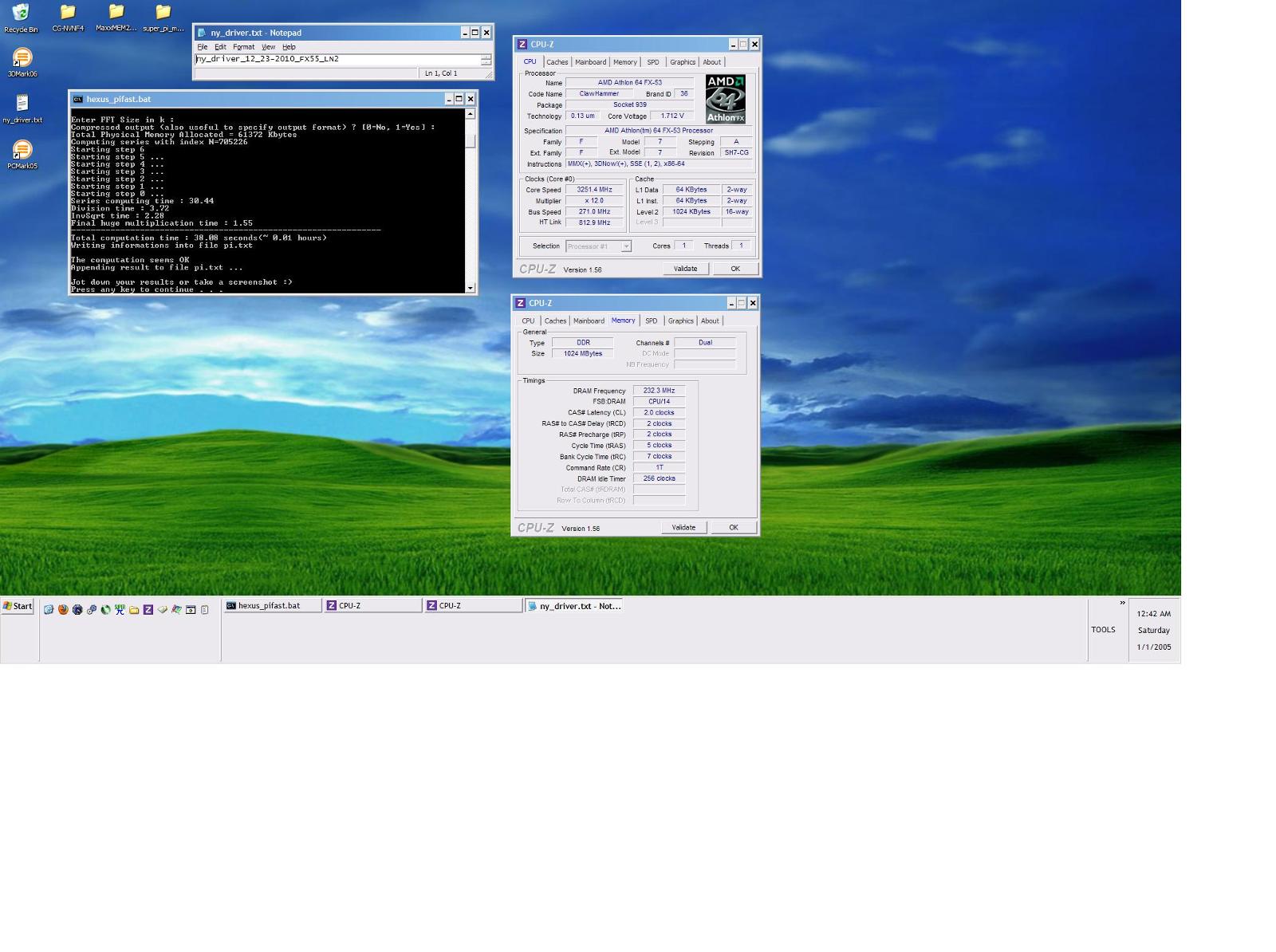The width and height of the screenshot is (1276, 952).
Task: Click the Notepad title bar icon
Action: point(203,33)
